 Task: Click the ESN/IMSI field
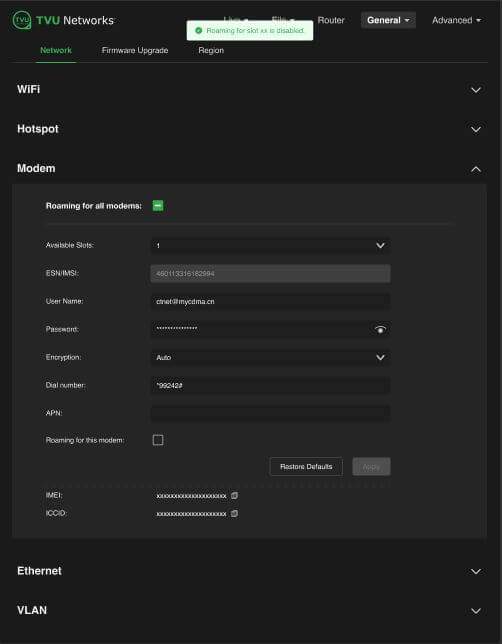pyautogui.click(x=270, y=274)
